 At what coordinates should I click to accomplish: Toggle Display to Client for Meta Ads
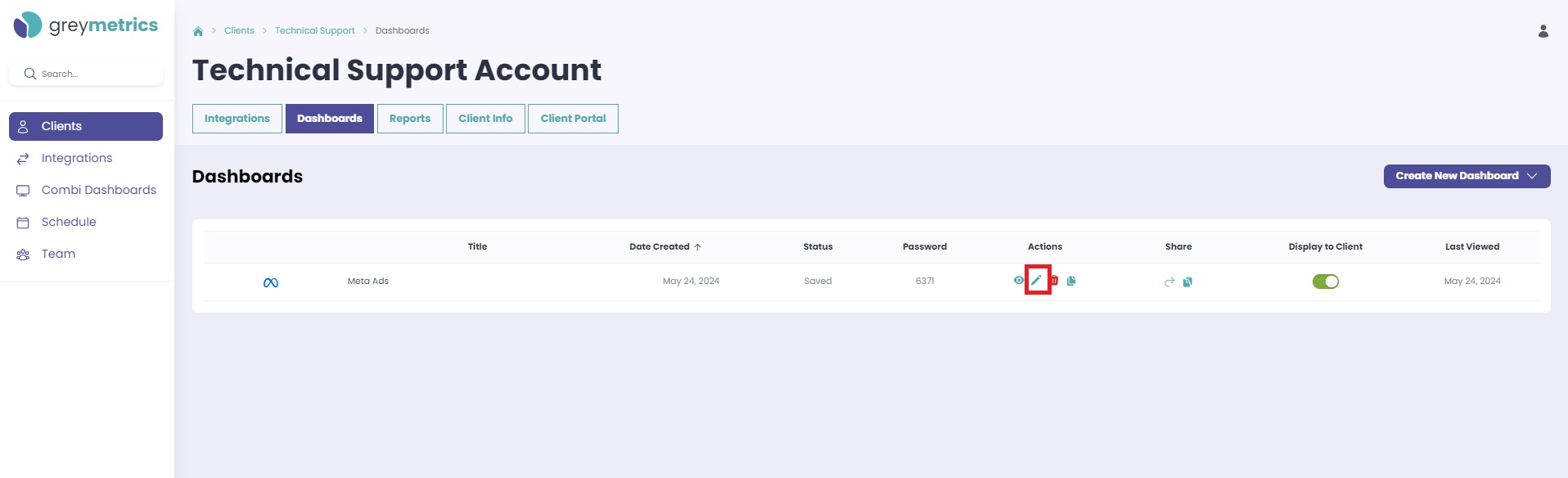coord(1326,282)
